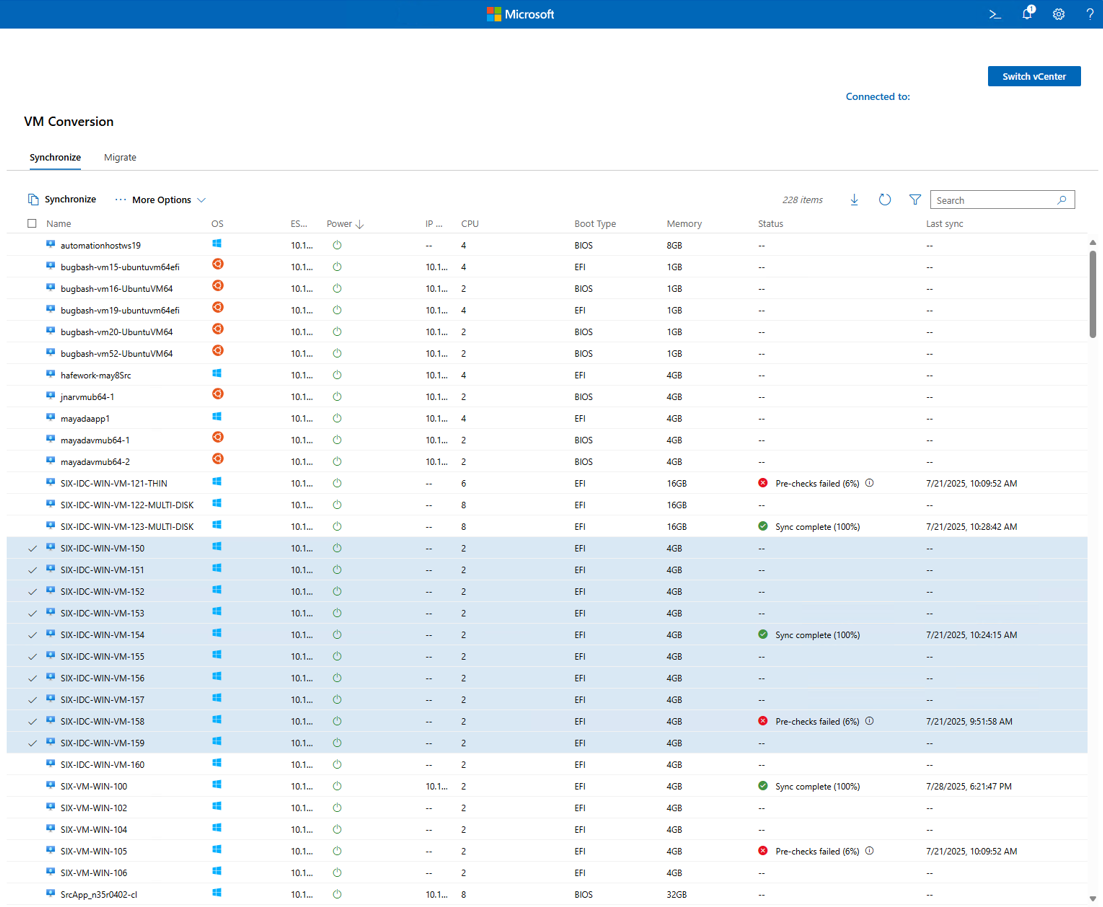
Task: Click Ubuntu OS icon of bugbash-vm15-ubuntuvm64efi
Action: click(x=218, y=264)
